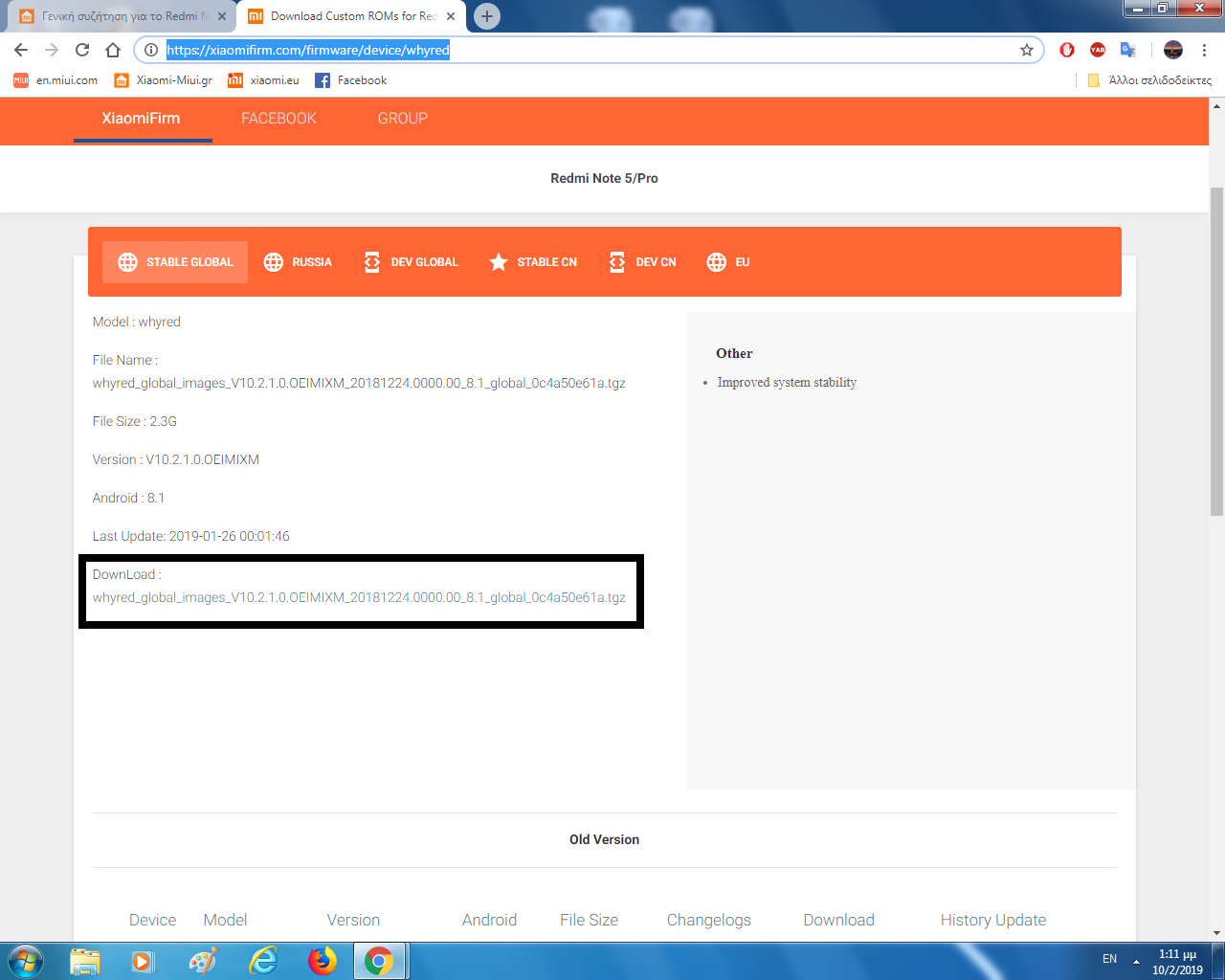Open the other bookmarks folder
Screen dimensions: 1225x980
(1149, 80)
